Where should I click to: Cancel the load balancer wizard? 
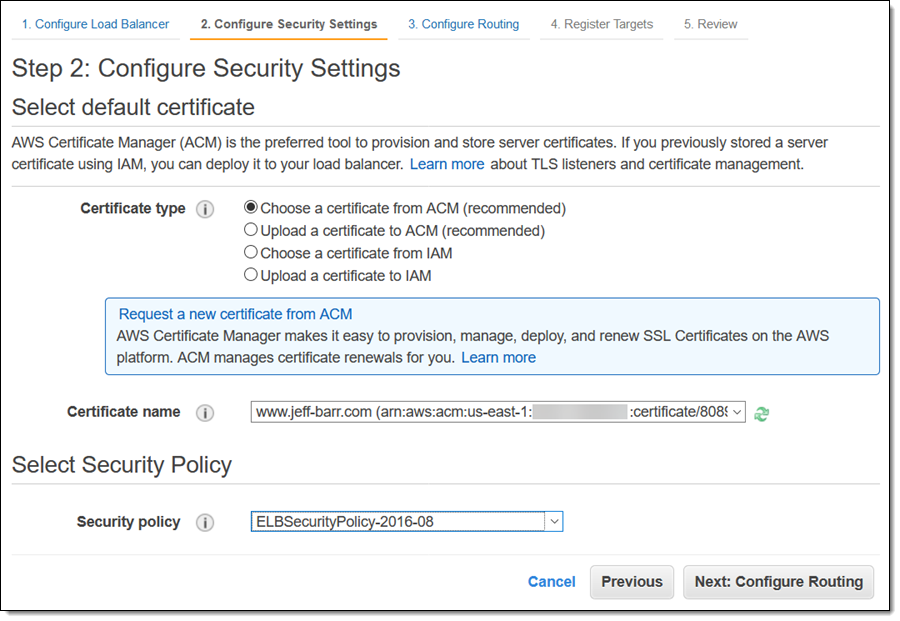click(x=551, y=582)
